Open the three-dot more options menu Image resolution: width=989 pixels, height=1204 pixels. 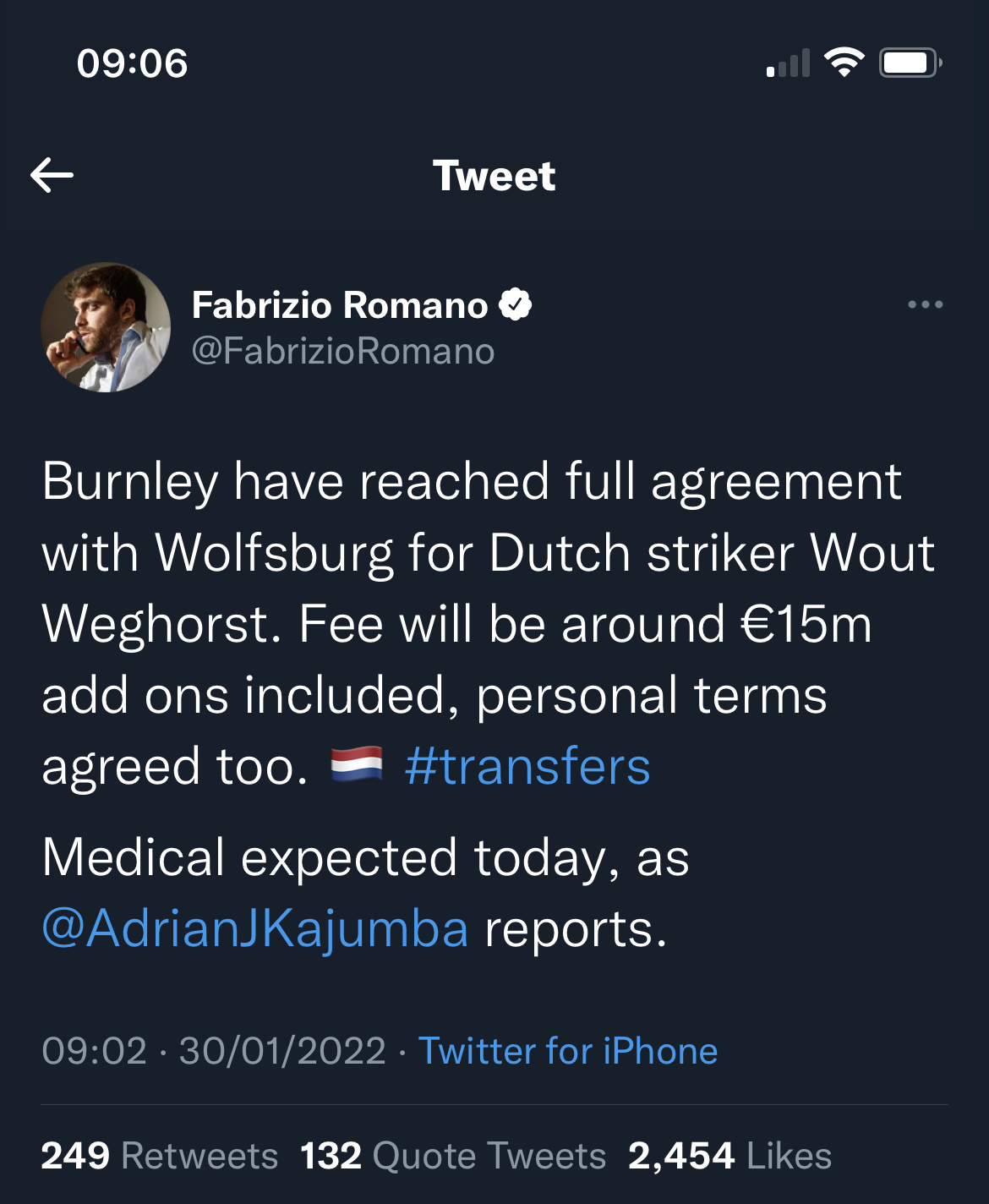coord(925,304)
